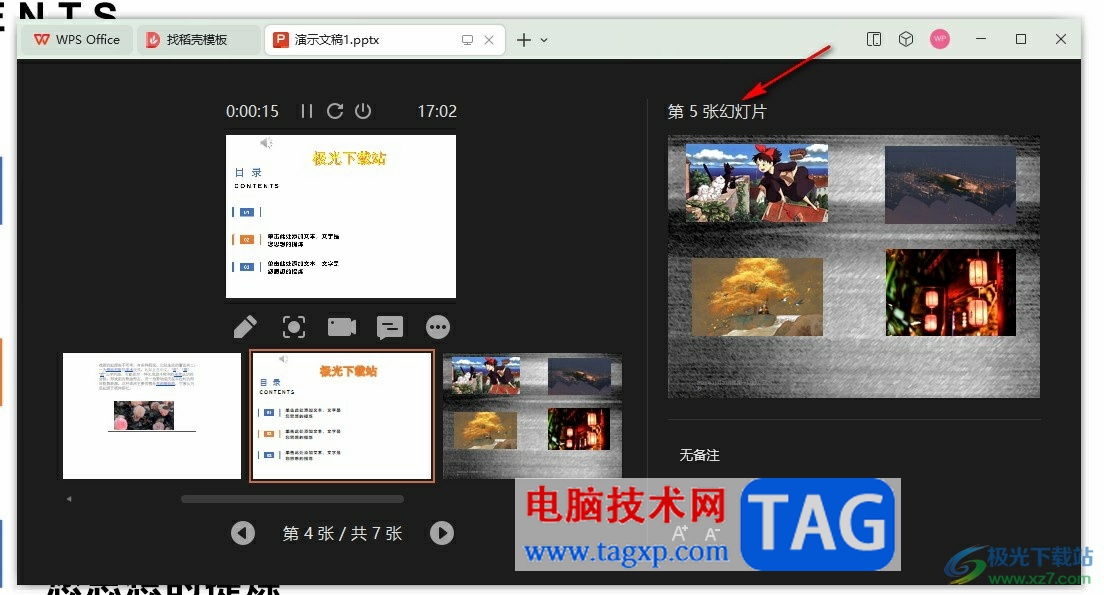Viewport: 1104px width, 595px height.
Task: Click the left scroll arrow of the thumbnail strip
Action: pyautogui.click(x=69, y=499)
